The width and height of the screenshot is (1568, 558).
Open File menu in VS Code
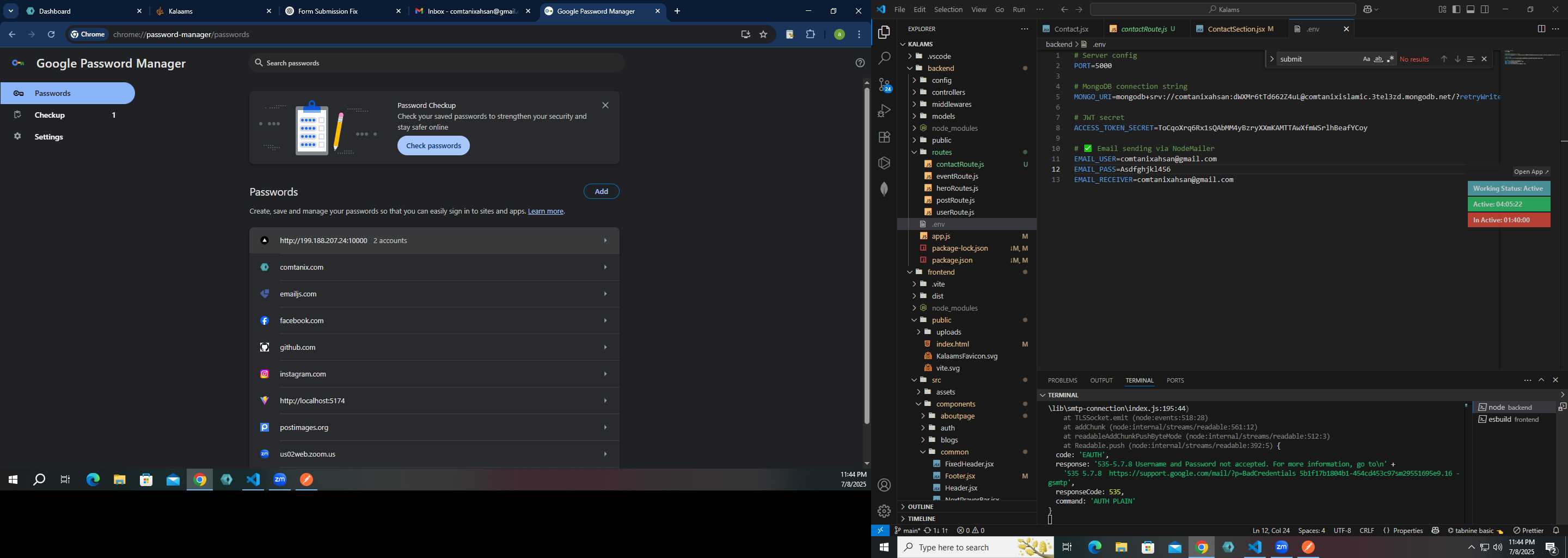(899, 10)
